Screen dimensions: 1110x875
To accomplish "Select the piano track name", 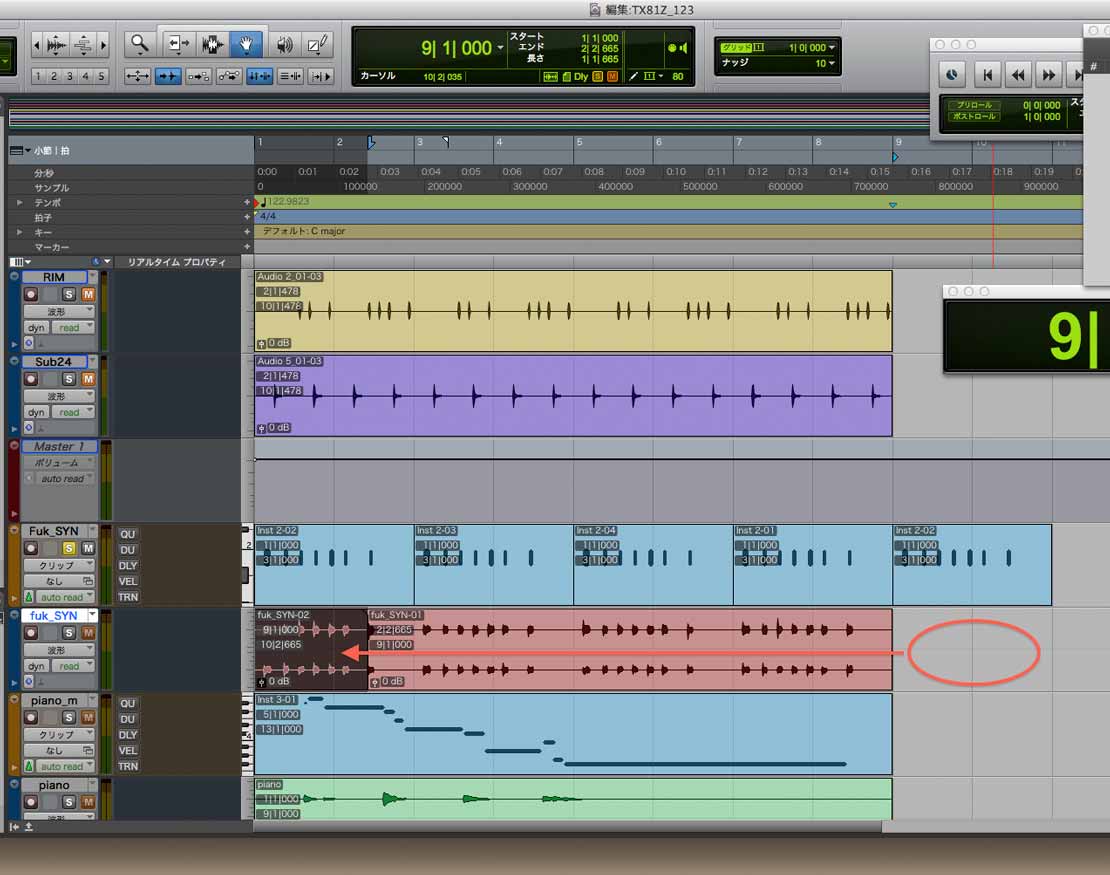I will 55,785.
